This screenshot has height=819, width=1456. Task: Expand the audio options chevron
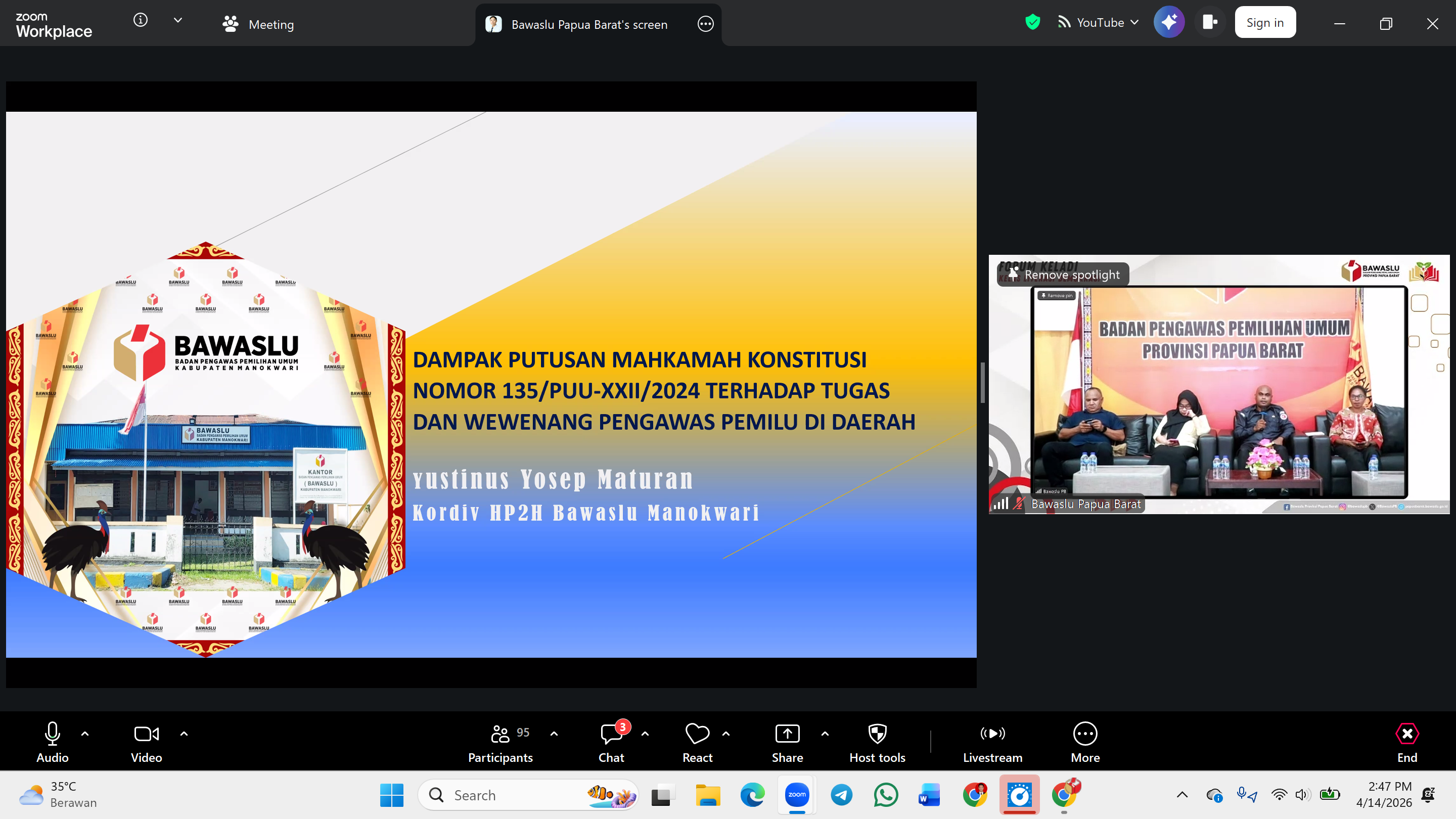pos(85,733)
